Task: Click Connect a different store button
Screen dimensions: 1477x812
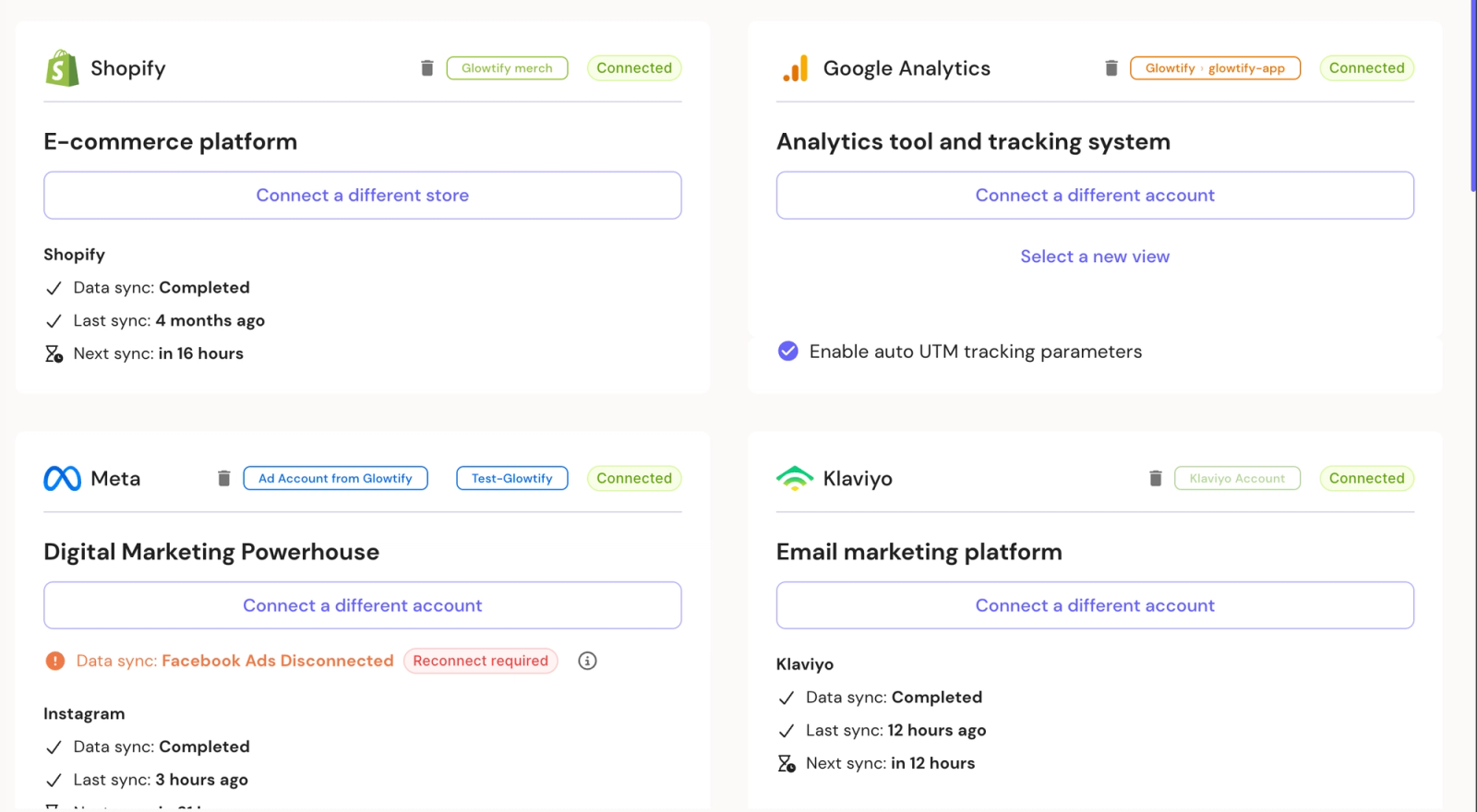Action: click(363, 196)
